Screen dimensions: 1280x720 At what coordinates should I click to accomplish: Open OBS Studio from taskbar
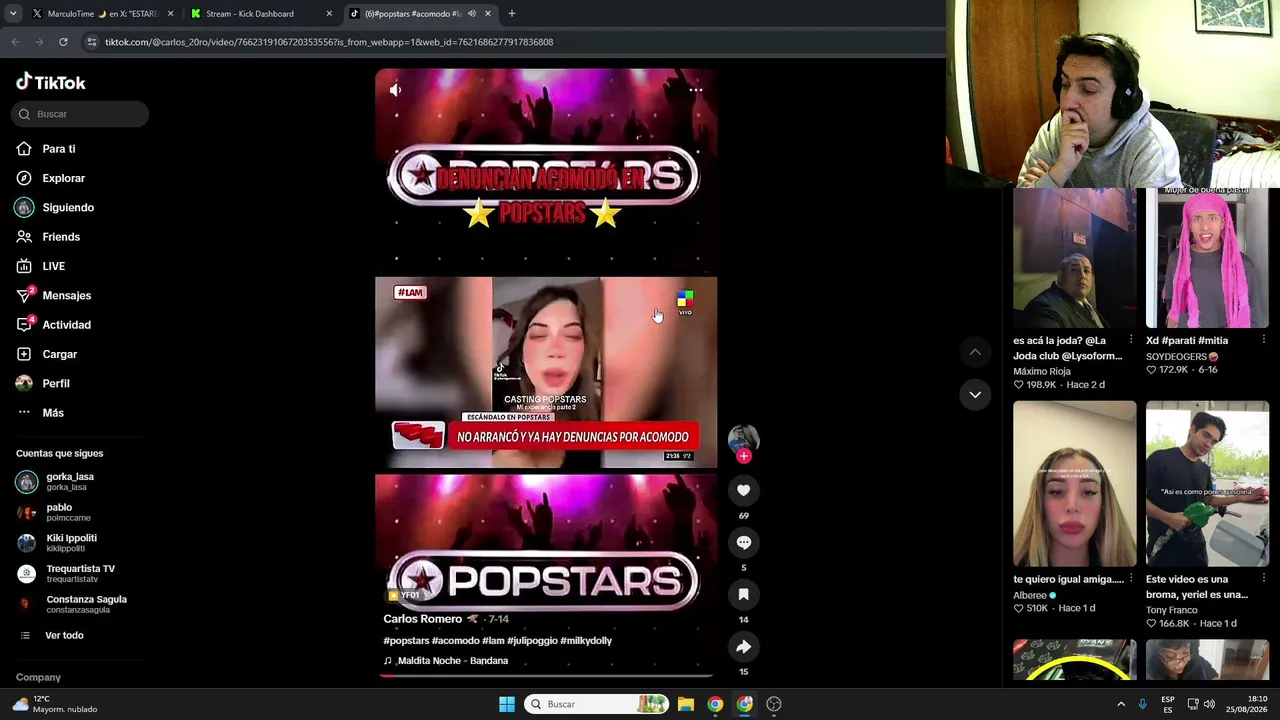(773, 704)
